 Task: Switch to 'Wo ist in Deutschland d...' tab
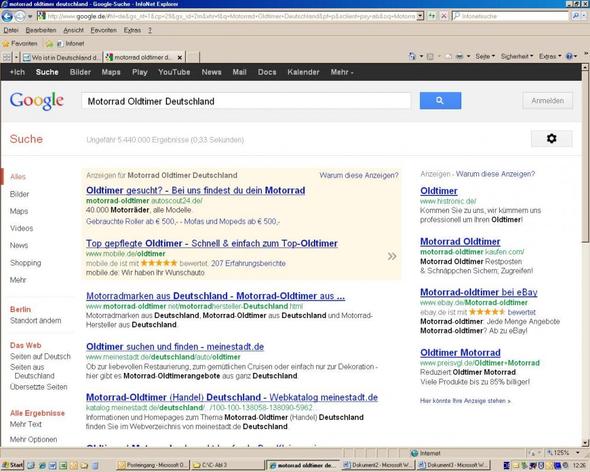tap(61, 57)
